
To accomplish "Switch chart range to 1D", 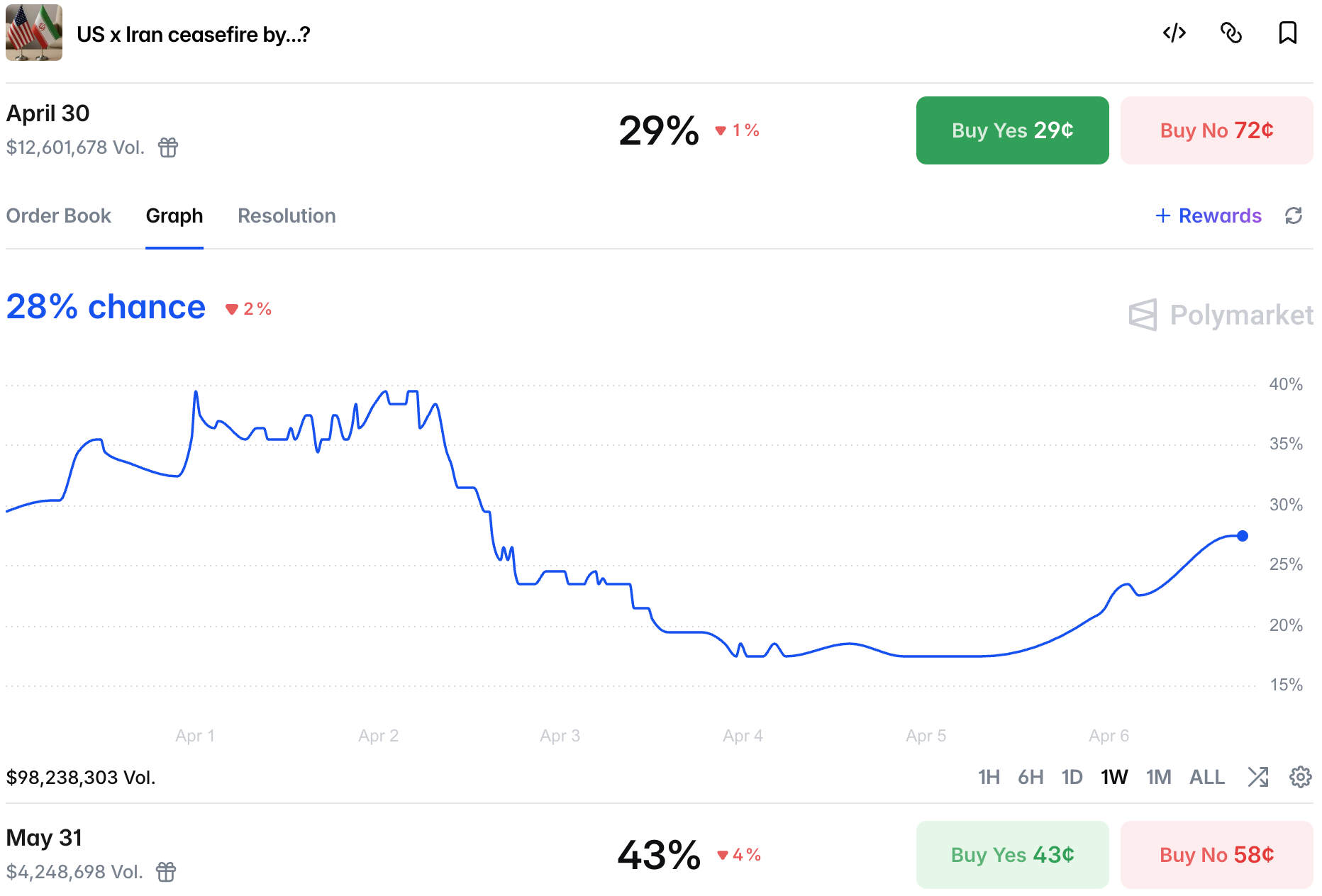I will 1072,777.
